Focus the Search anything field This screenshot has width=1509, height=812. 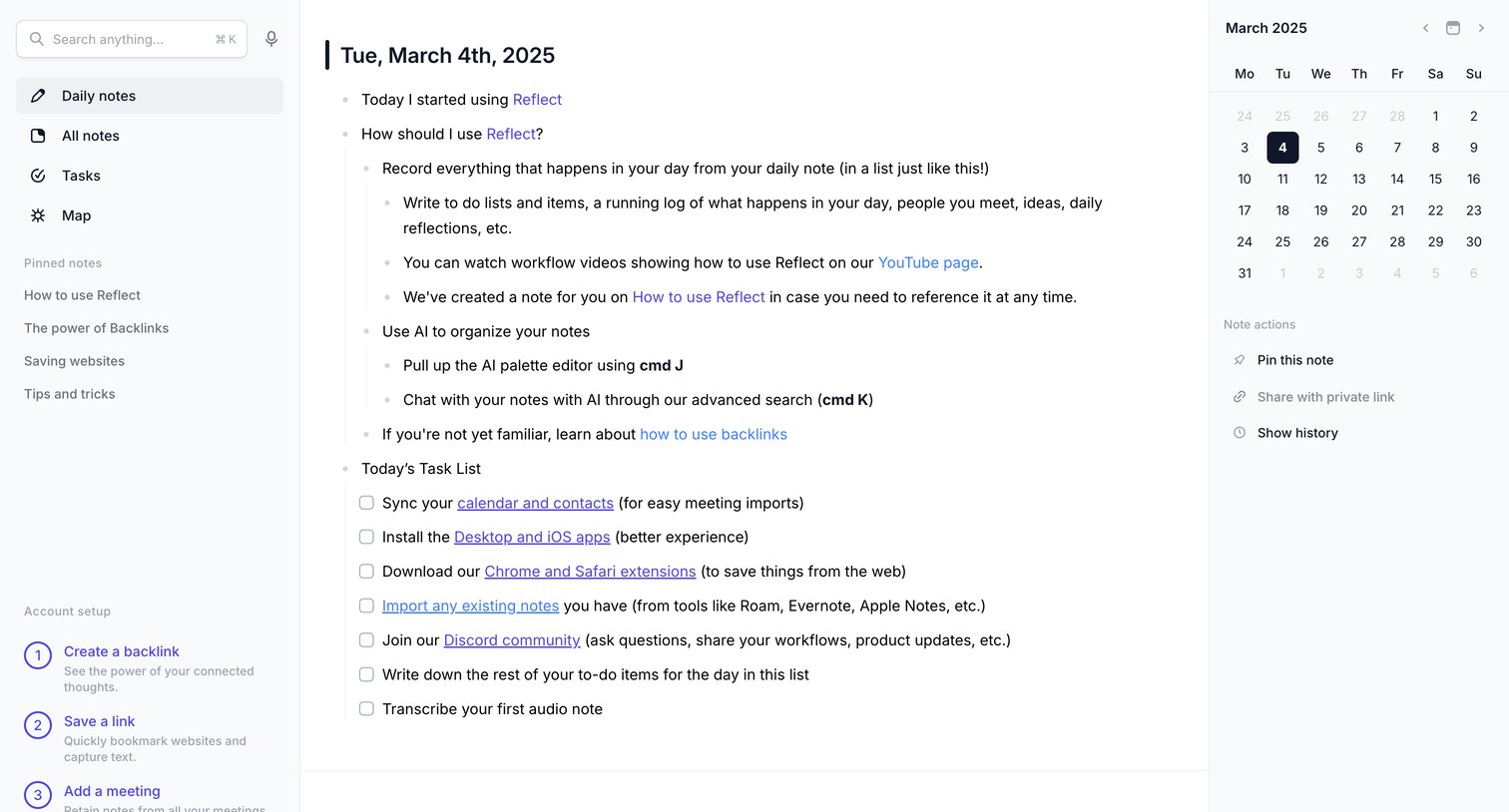132,39
